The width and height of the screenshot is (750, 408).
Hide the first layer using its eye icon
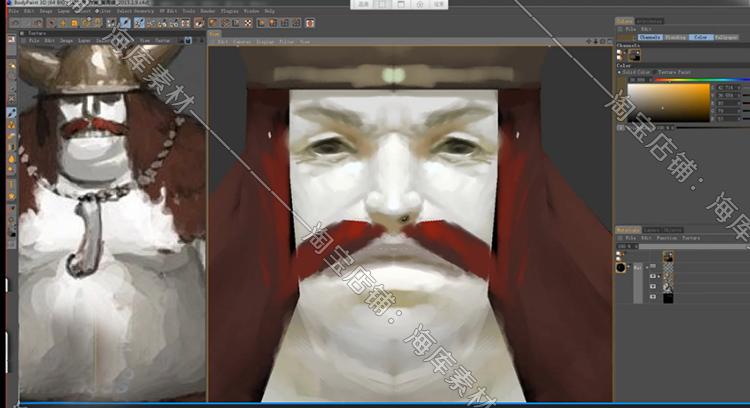[x=653, y=276]
